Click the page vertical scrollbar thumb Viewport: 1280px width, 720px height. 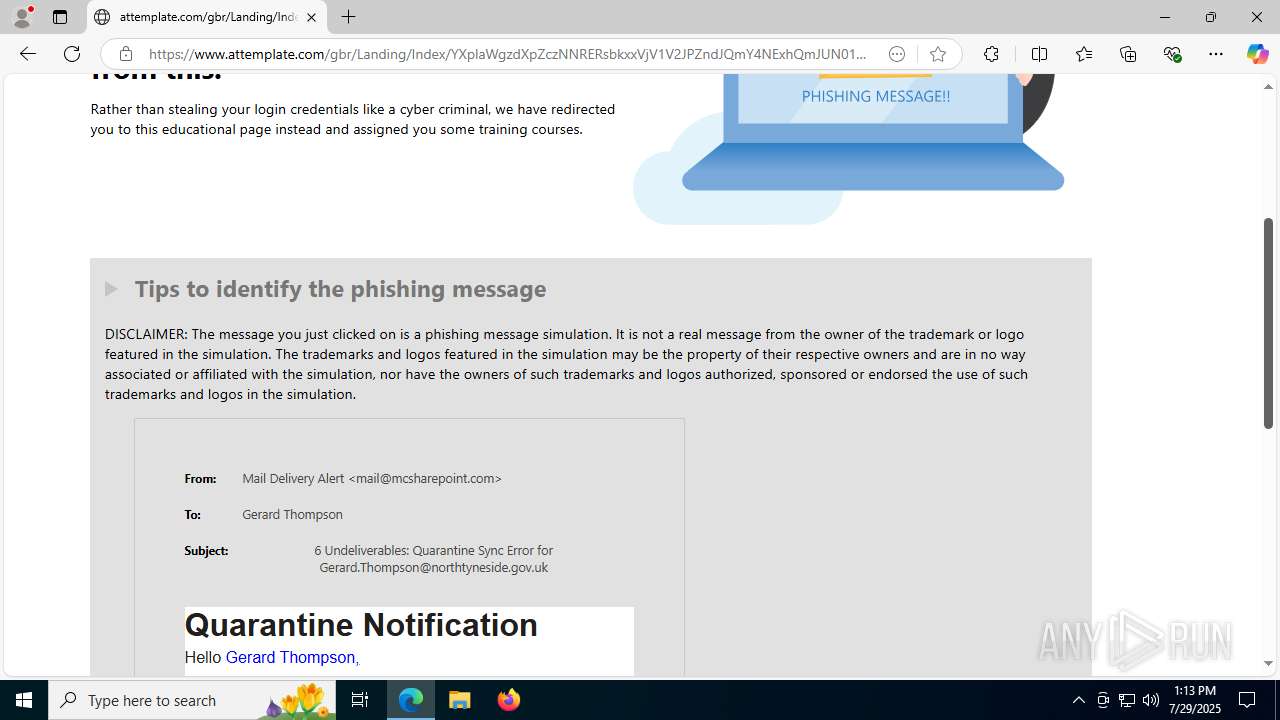[1268, 322]
